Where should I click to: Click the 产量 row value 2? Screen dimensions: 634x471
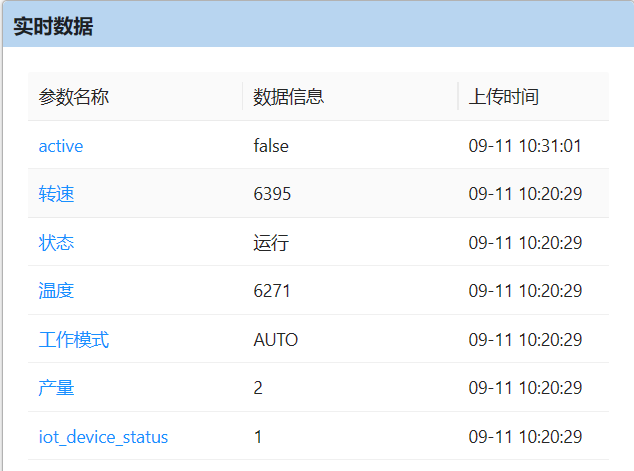point(258,388)
